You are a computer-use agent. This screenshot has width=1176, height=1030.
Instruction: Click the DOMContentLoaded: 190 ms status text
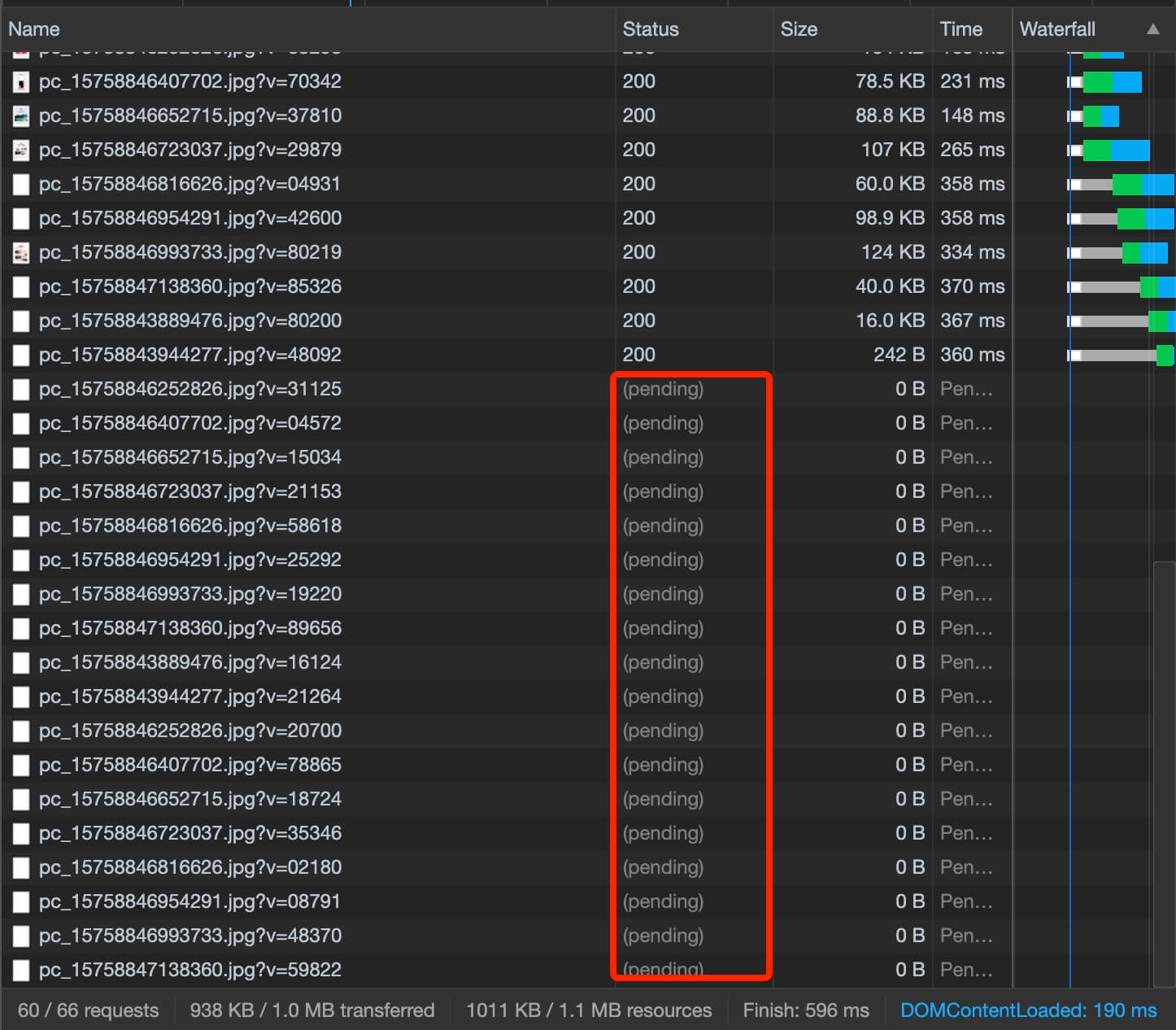(1028, 1010)
